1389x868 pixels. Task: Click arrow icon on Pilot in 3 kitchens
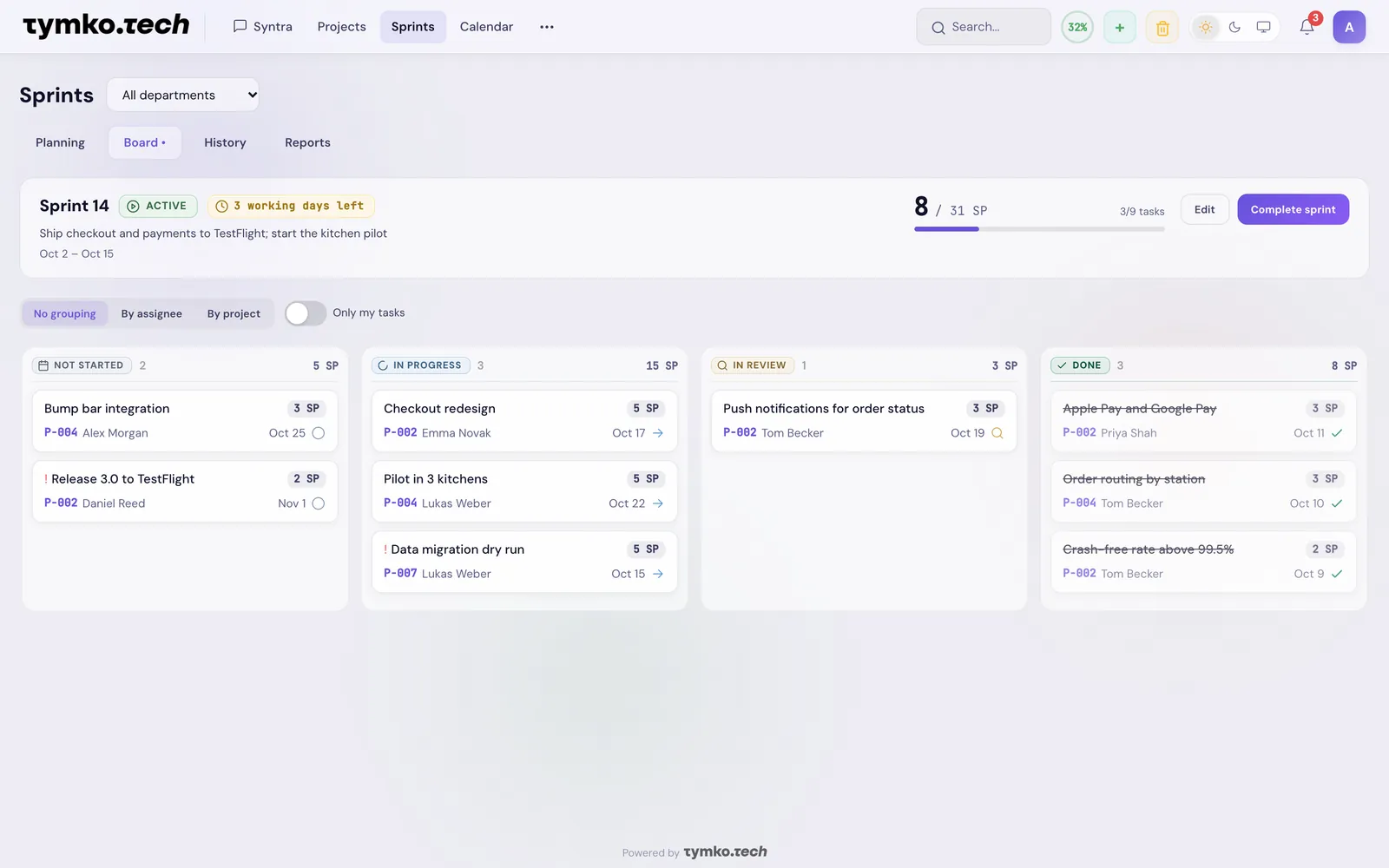pyautogui.click(x=658, y=503)
